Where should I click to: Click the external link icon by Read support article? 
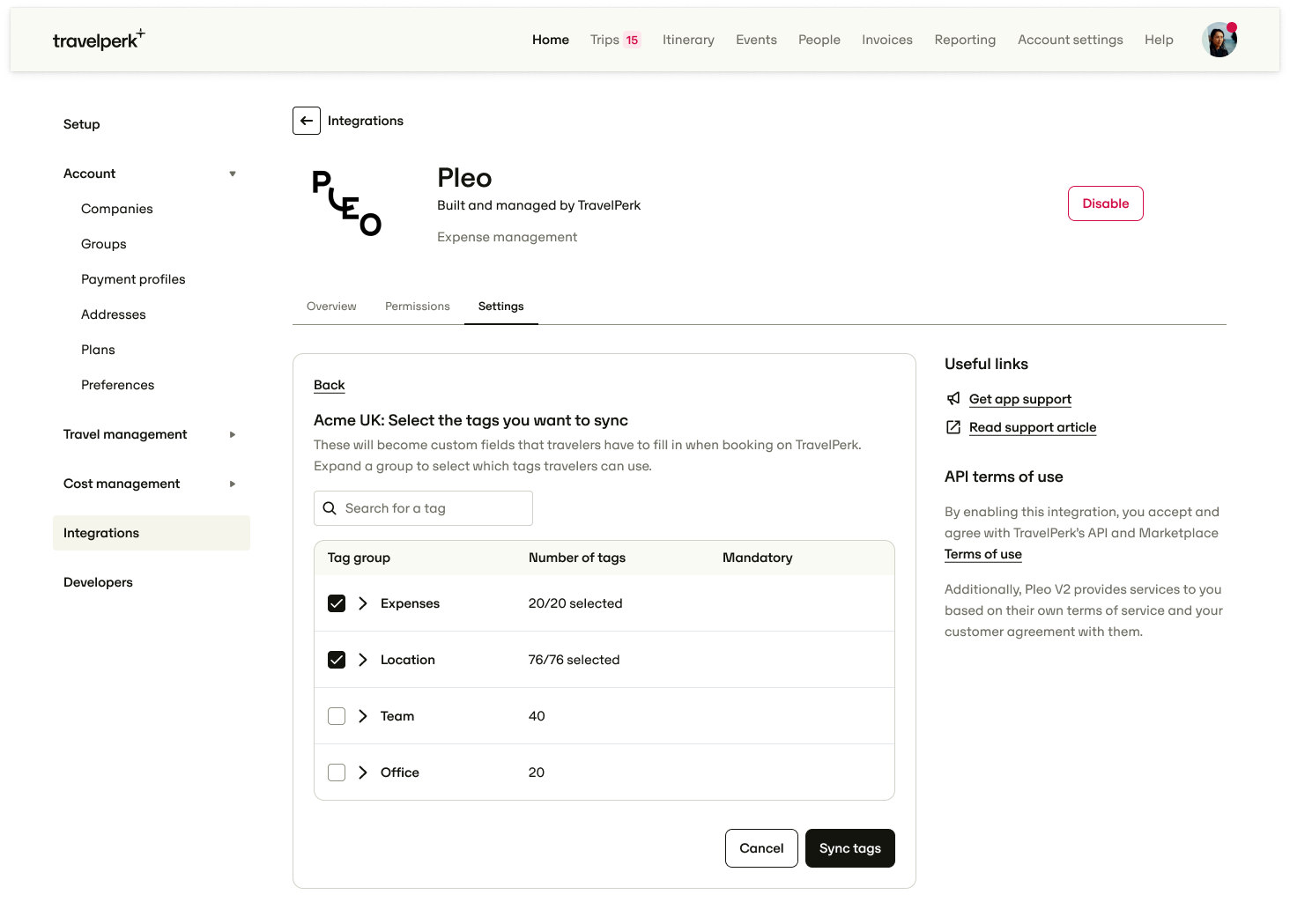click(953, 427)
